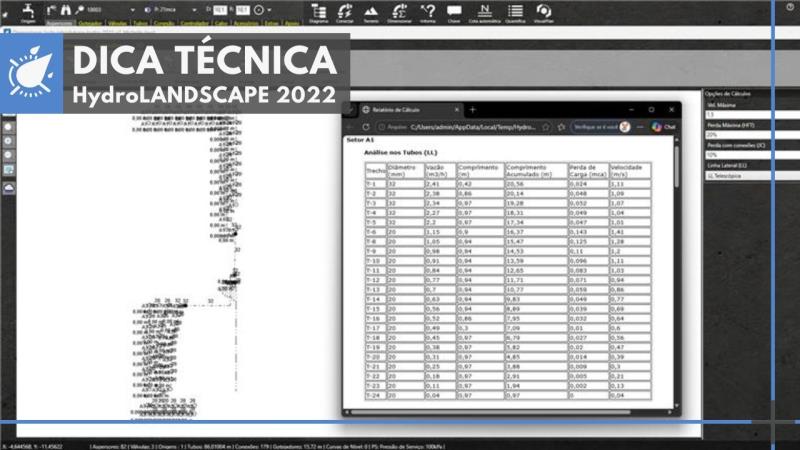Image resolution: width=800 pixels, height=450 pixels.
Task: Click the Visualiflex icon
Action: tap(543, 13)
